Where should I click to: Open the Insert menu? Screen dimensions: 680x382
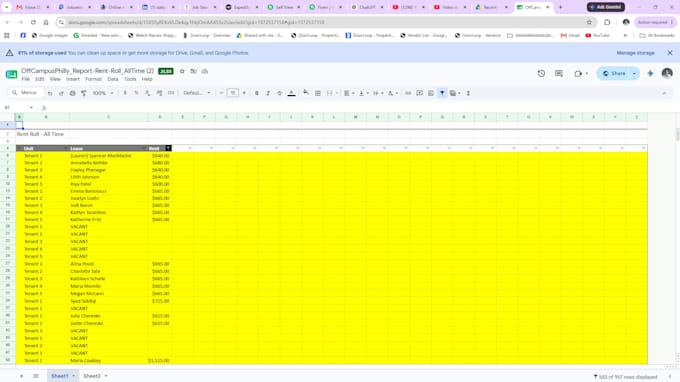[x=73, y=79]
